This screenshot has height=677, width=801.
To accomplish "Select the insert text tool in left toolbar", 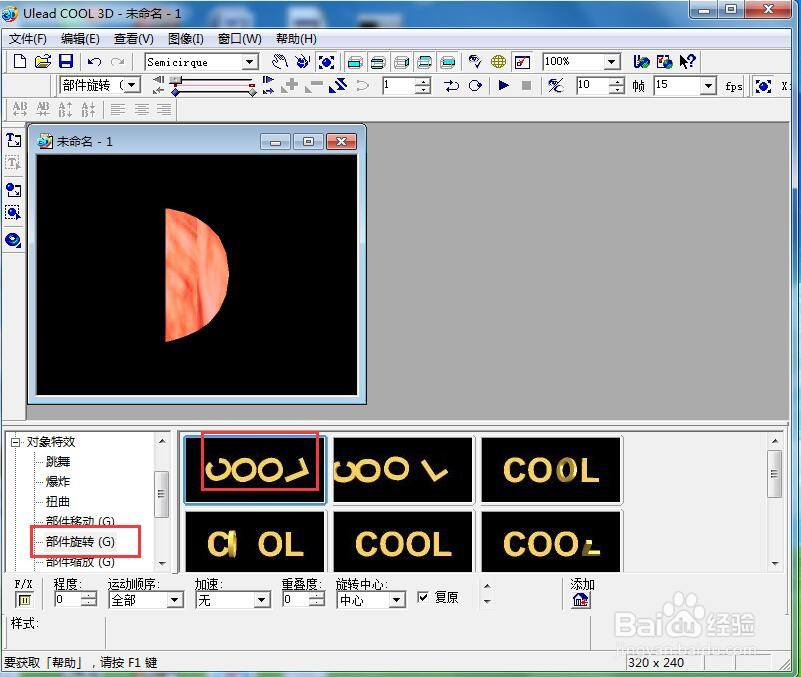I will pos(13,139).
